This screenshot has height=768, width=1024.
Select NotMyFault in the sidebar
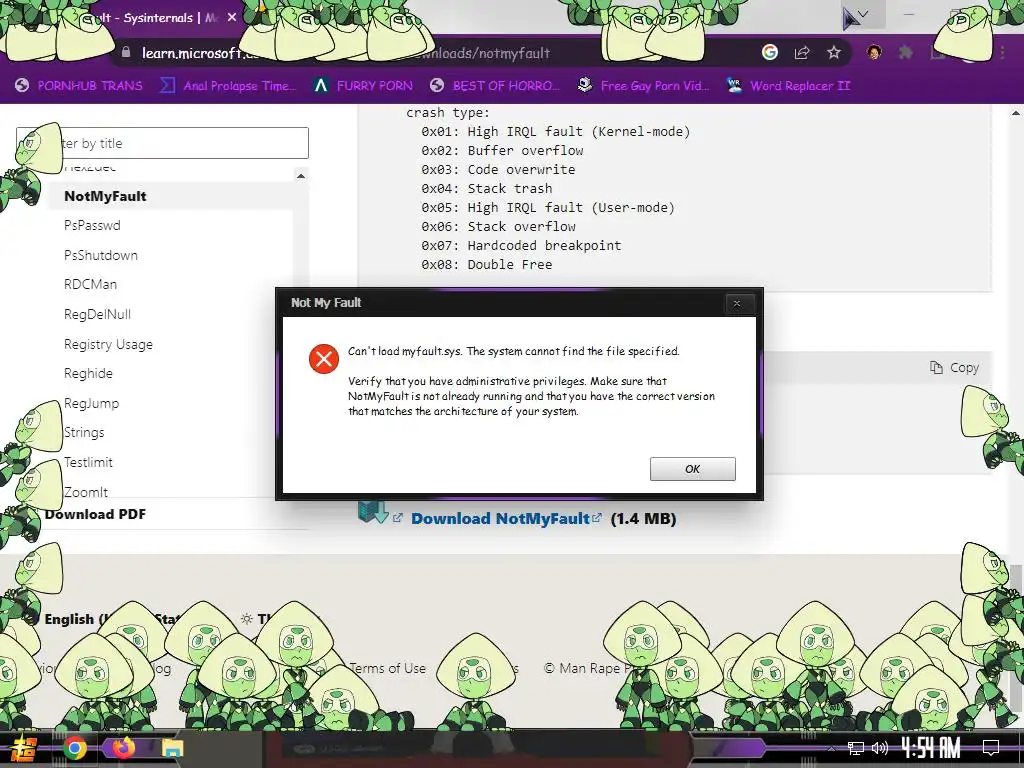[x=105, y=196]
